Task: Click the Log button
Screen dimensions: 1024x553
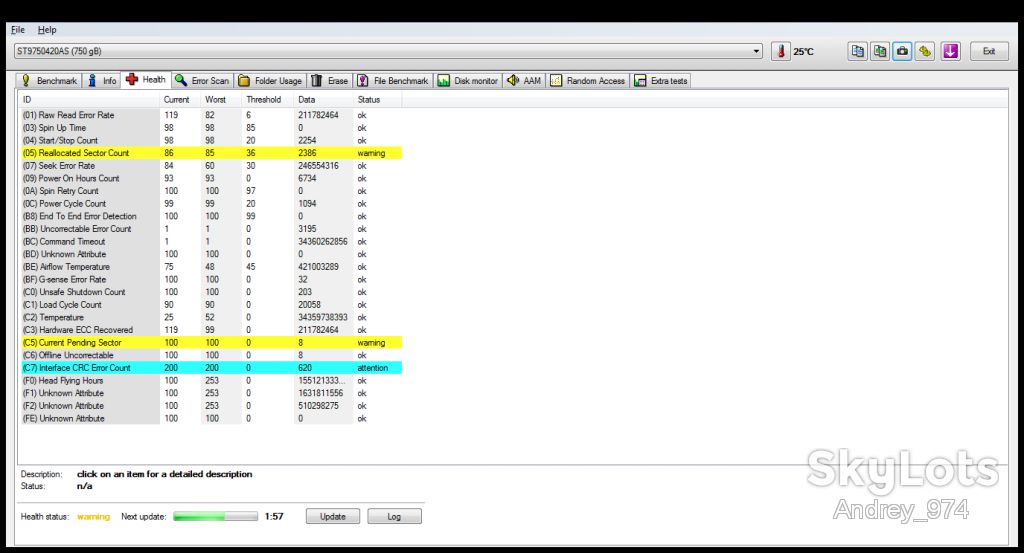Action: pyautogui.click(x=394, y=516)
